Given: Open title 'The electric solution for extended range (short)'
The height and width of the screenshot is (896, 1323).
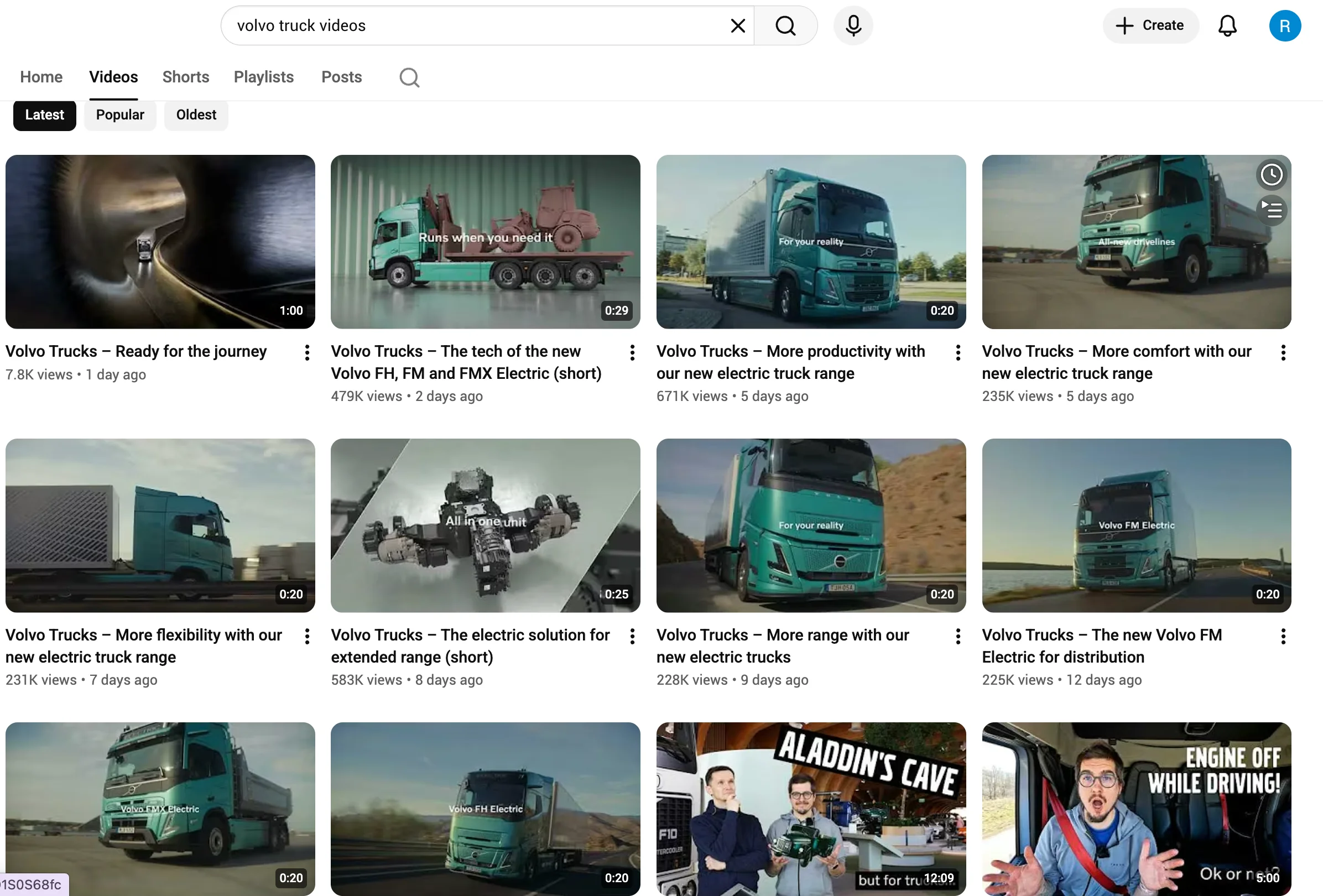Looking at the screenshot, I should (470, 645).
